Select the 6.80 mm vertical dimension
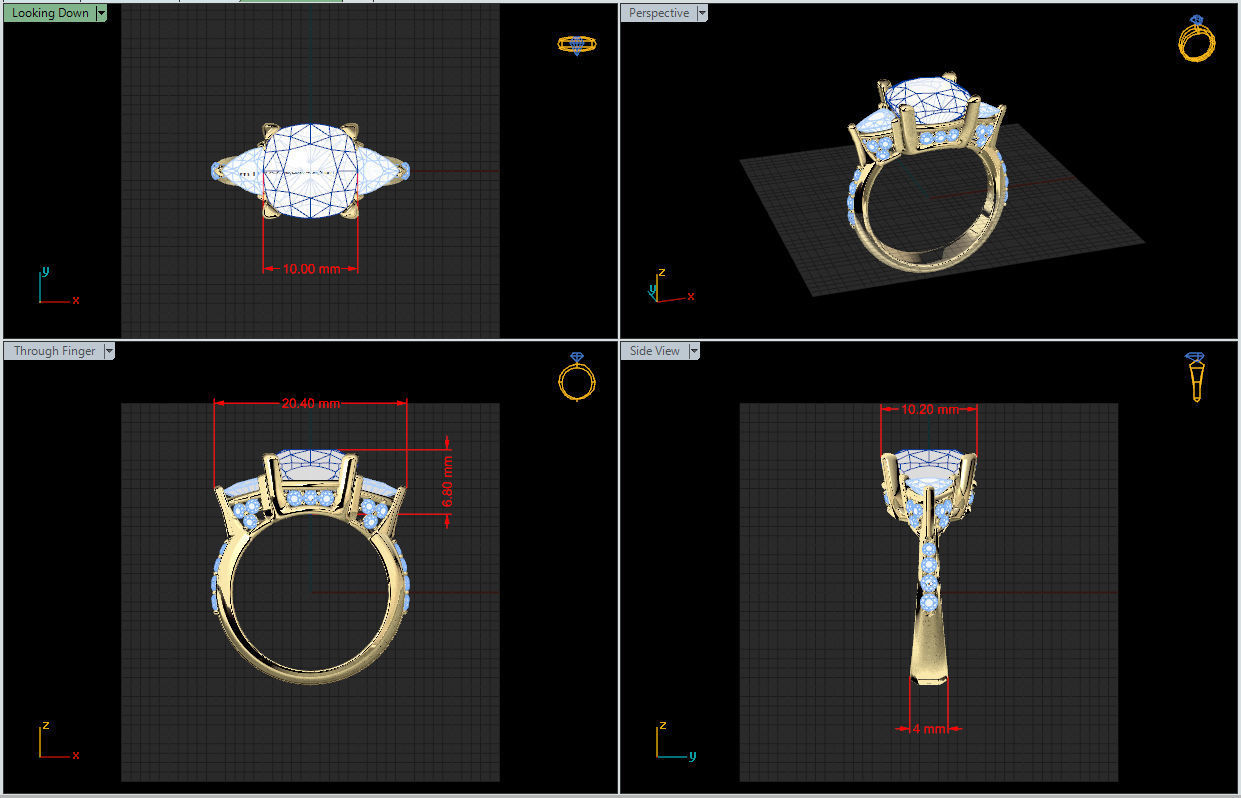Screen dimensions: 1241x798 448,483
